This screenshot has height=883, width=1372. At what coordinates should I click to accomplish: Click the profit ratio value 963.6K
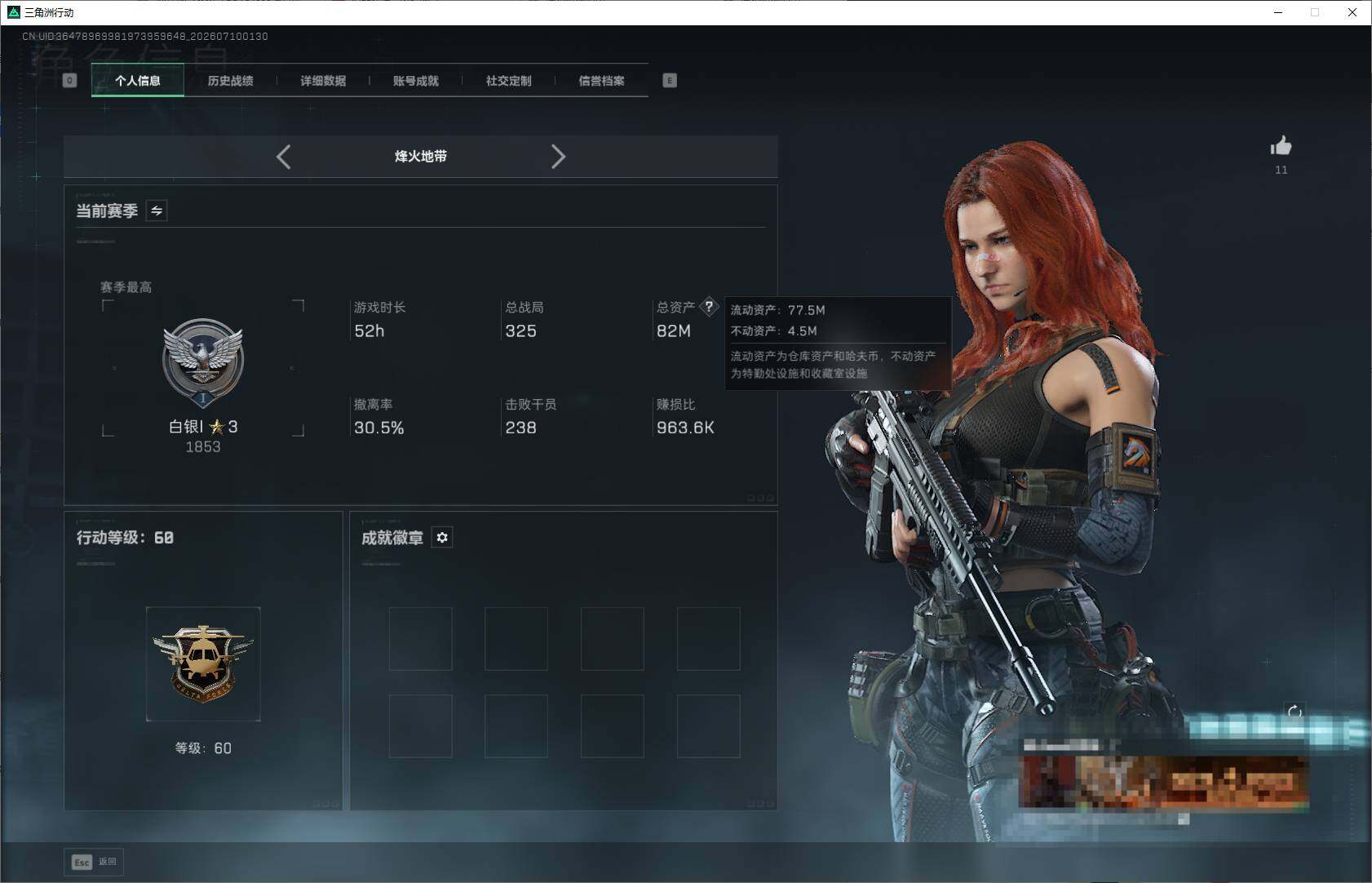tap(686, 428)
